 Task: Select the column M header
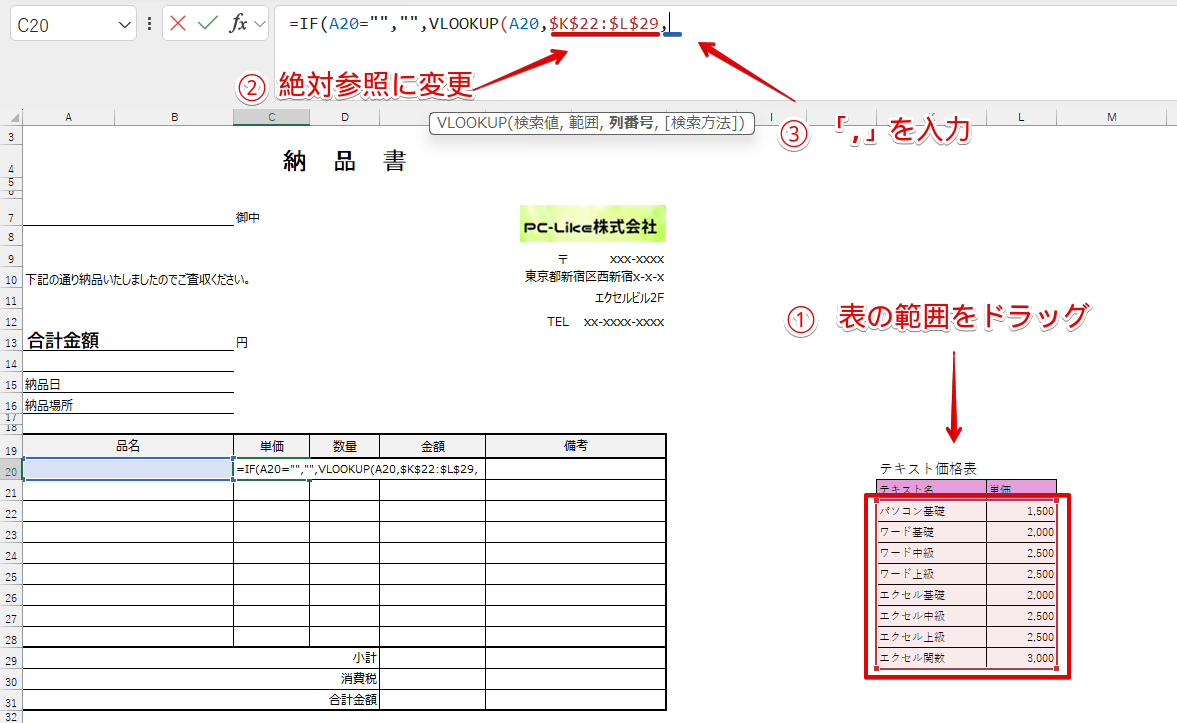coord(1111,117)
